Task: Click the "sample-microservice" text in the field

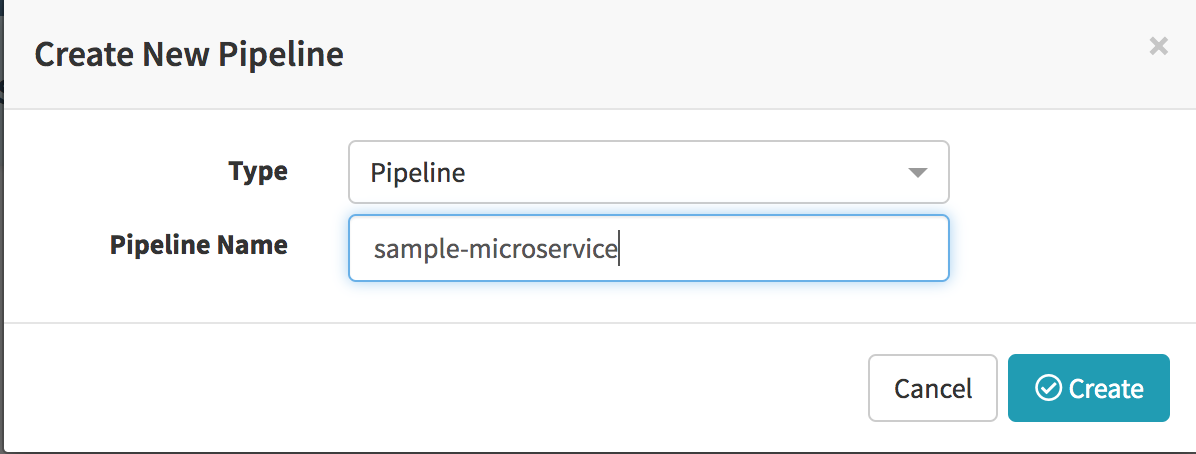Action: 495,248
